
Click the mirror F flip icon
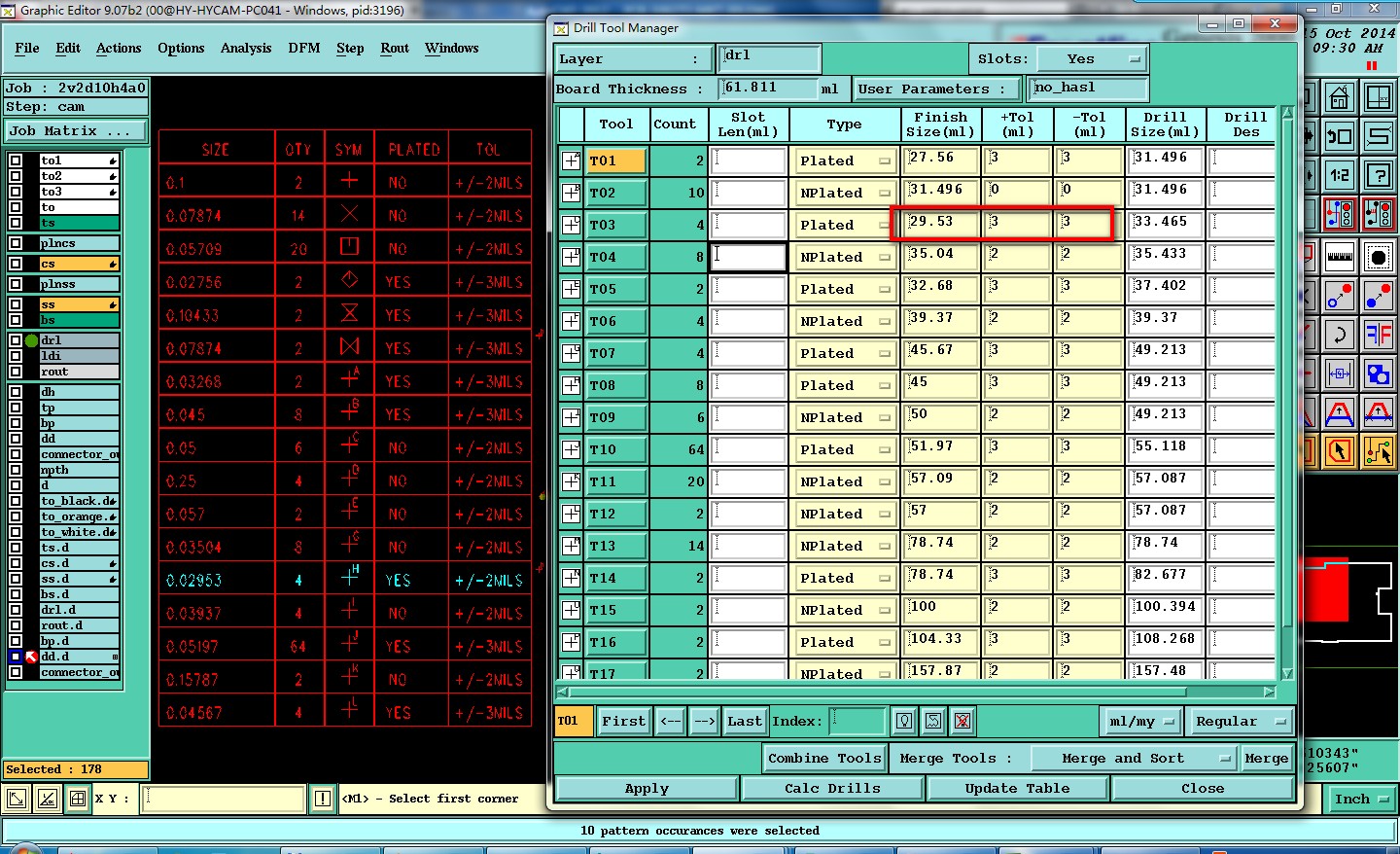pyautogui.click(x=1379, y=335)
